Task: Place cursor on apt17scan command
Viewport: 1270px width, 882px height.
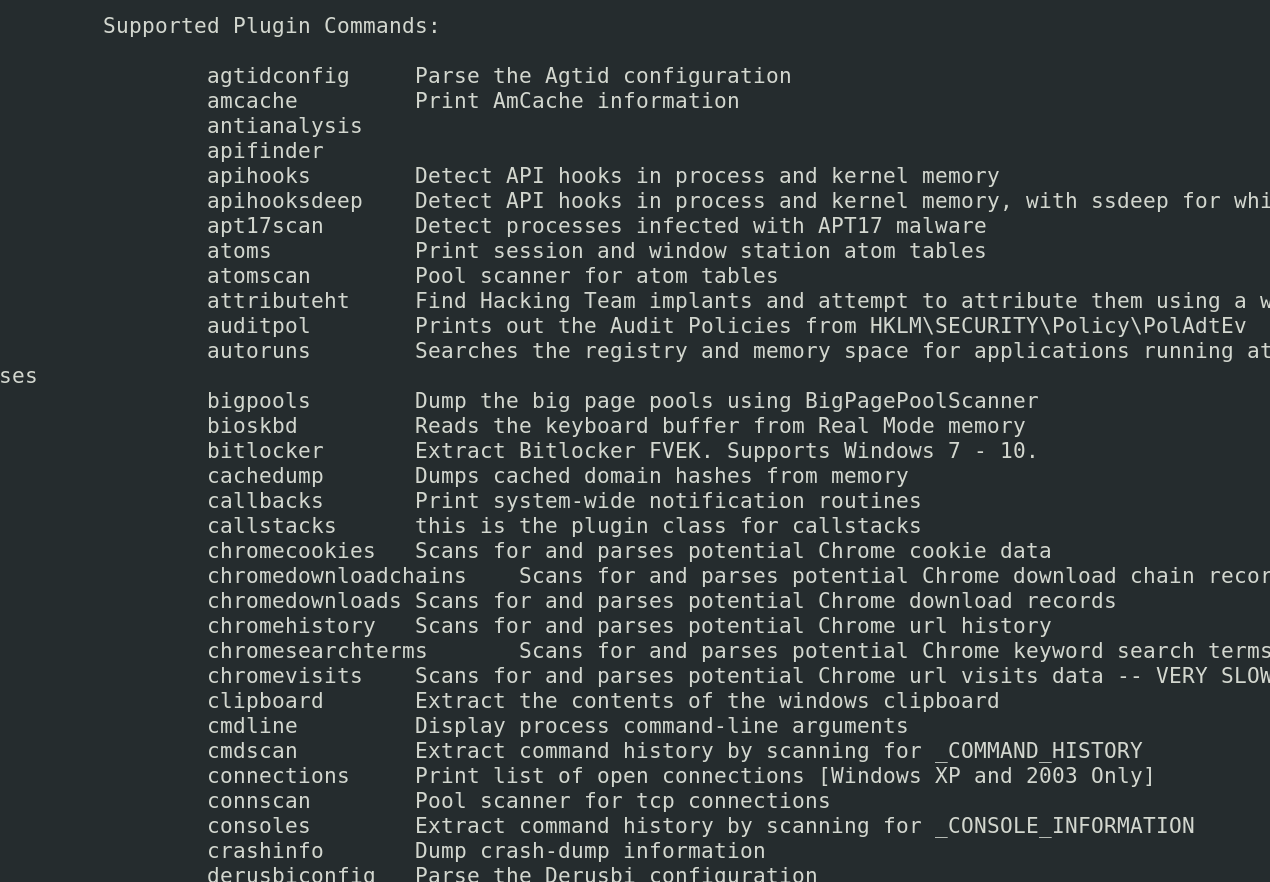Action: [265, 226]
